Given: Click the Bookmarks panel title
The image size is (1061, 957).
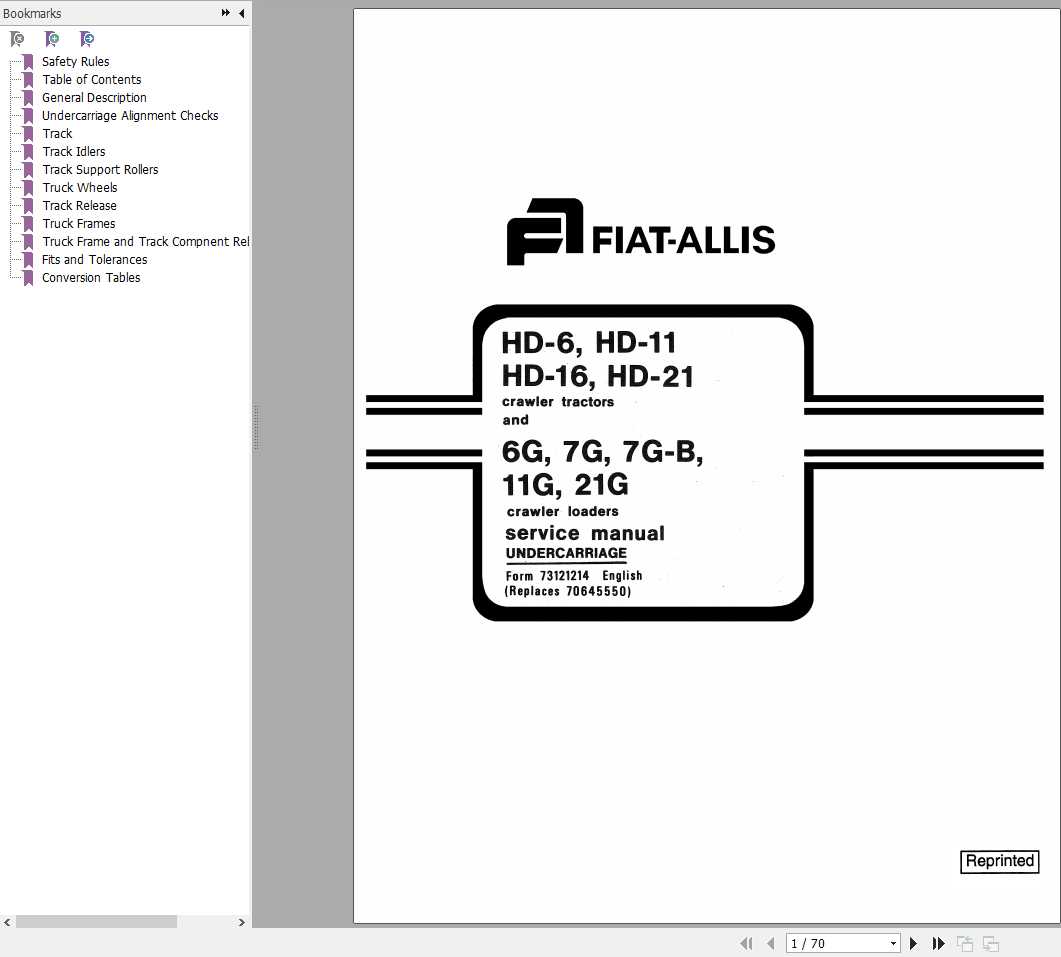Looking at the screenshot, I should point(32,14).
